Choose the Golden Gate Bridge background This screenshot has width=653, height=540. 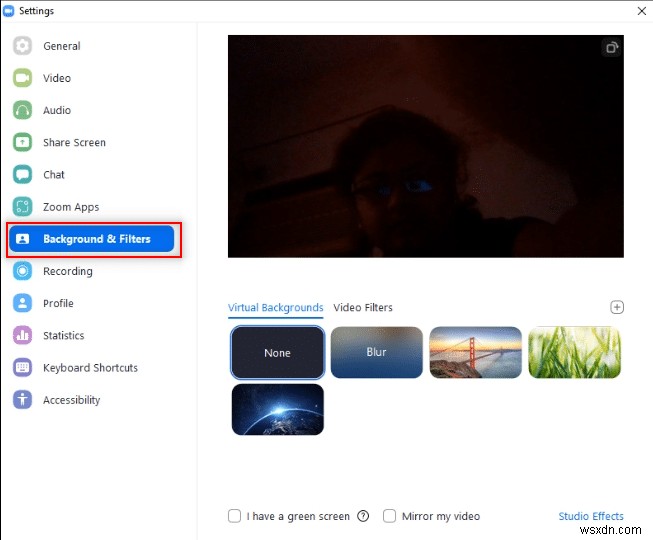click(475, 352)
